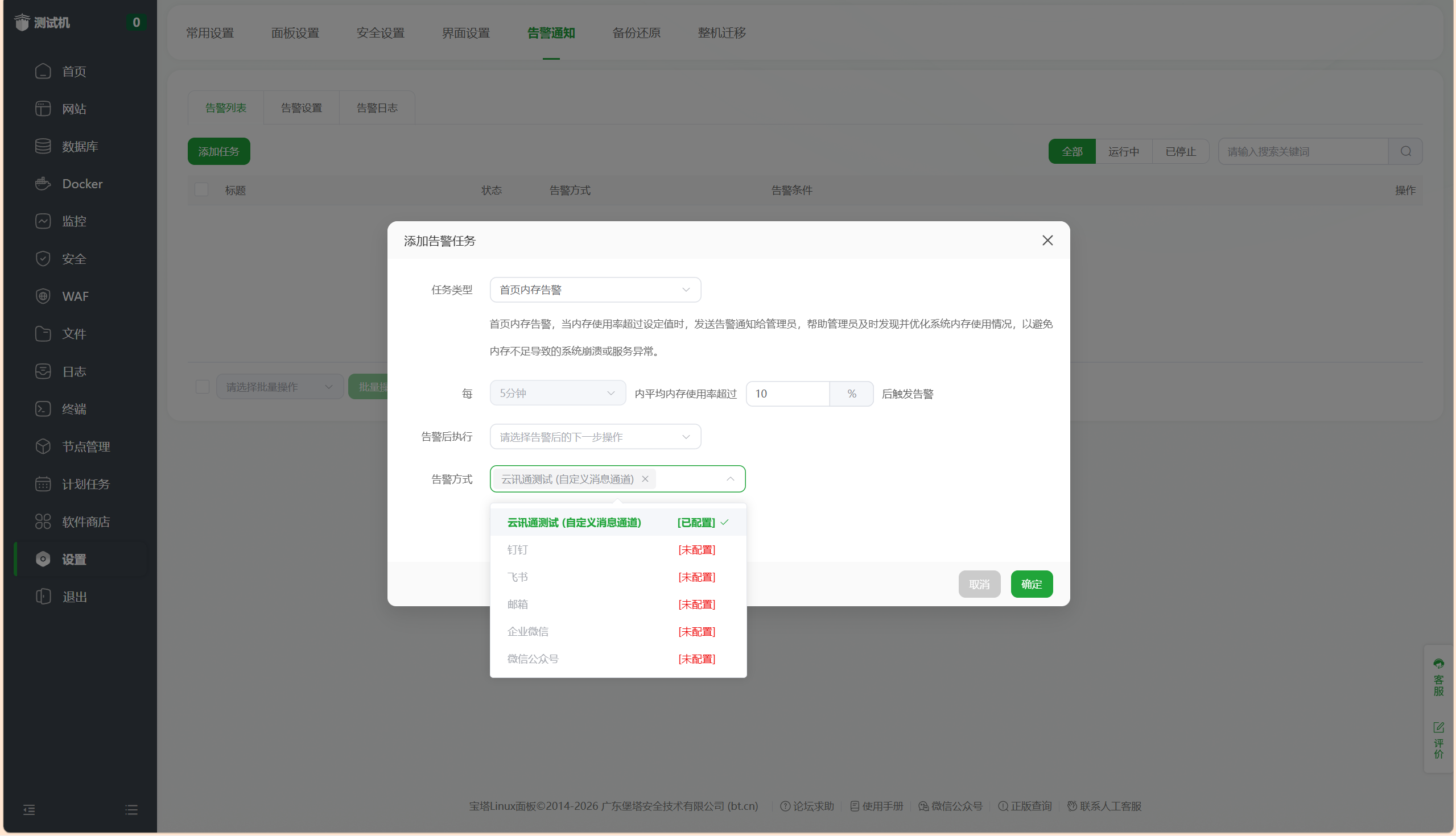Click the 计划任务 calendar icon
The height and width of the screenshot is (836, 1456).
coord(43,484)
